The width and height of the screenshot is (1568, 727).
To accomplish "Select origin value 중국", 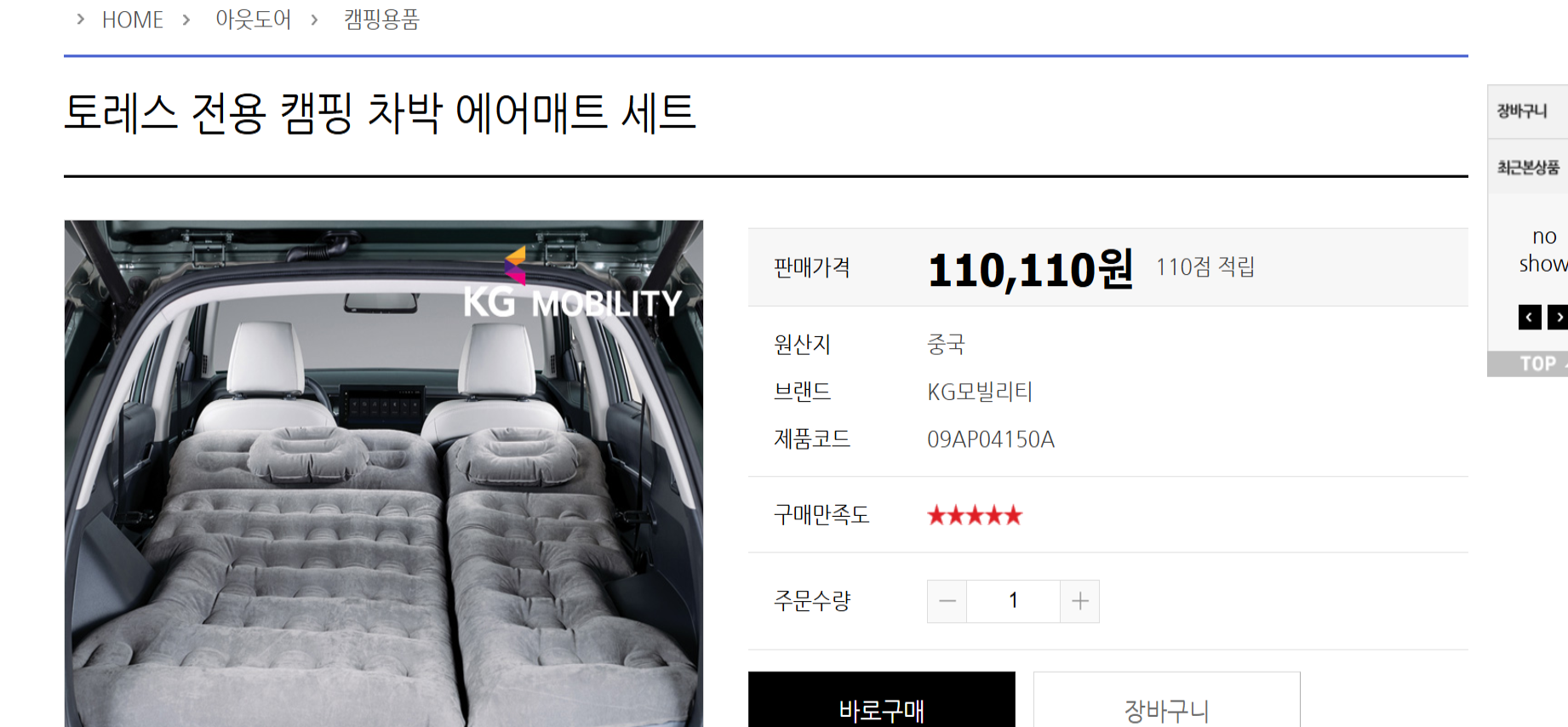I will coord(946,345).
